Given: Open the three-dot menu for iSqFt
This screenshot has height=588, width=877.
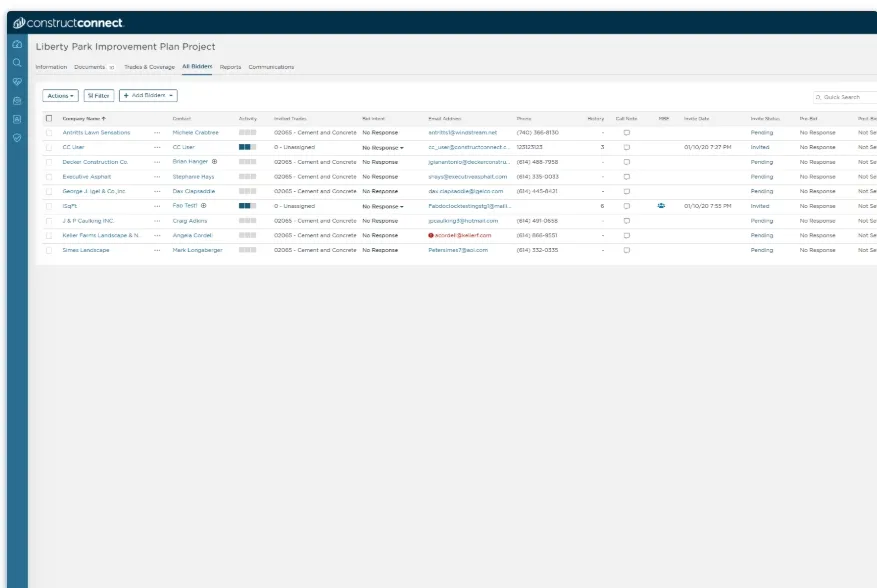Looking at the screenshot, I should click(157, 206).
